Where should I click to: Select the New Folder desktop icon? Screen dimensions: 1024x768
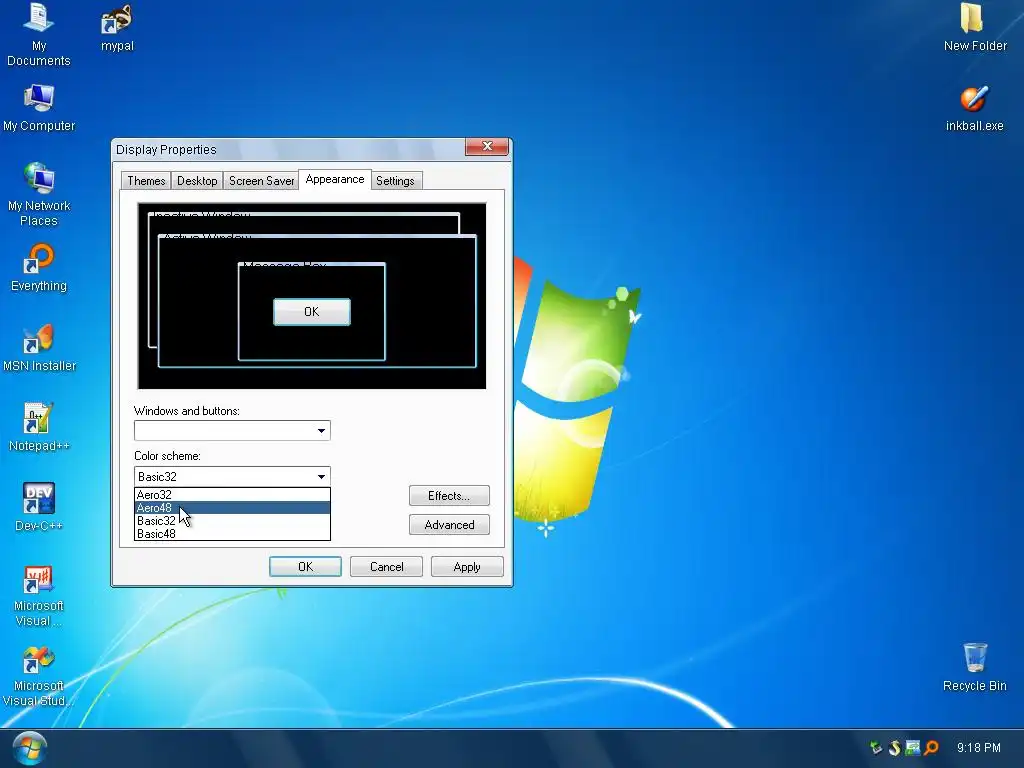point(974,27)
